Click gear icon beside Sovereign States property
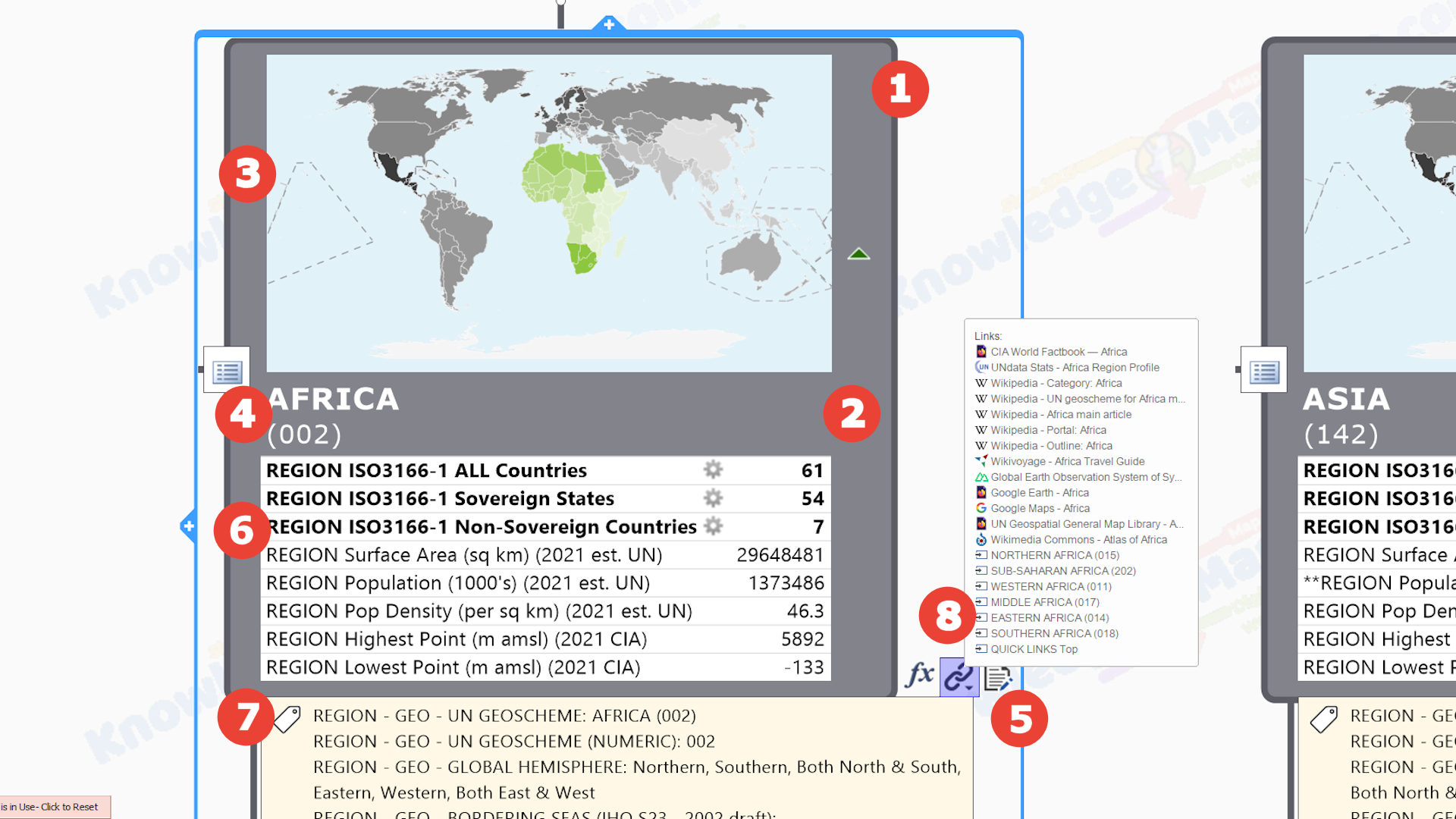Viewport: 1456px width, 819px height. [x=713, y=498]
